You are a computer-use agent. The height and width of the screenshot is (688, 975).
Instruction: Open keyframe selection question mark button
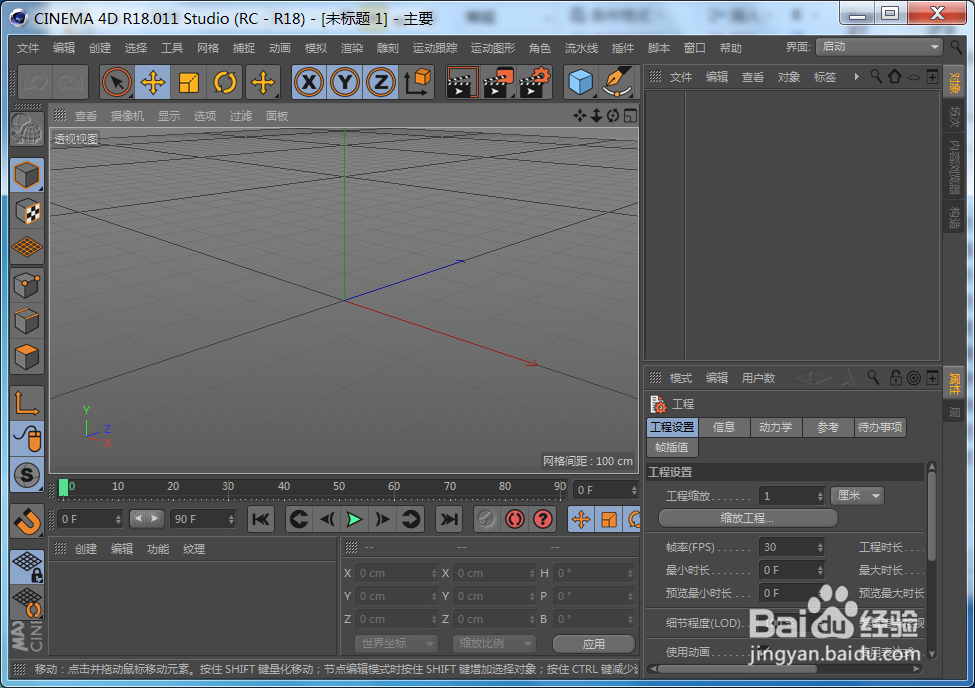tap(543, 519)
